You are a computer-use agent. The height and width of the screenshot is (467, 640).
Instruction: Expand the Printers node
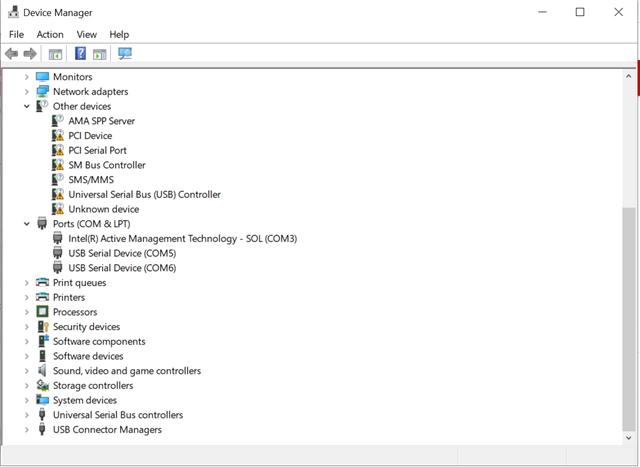tap(27, 297)
